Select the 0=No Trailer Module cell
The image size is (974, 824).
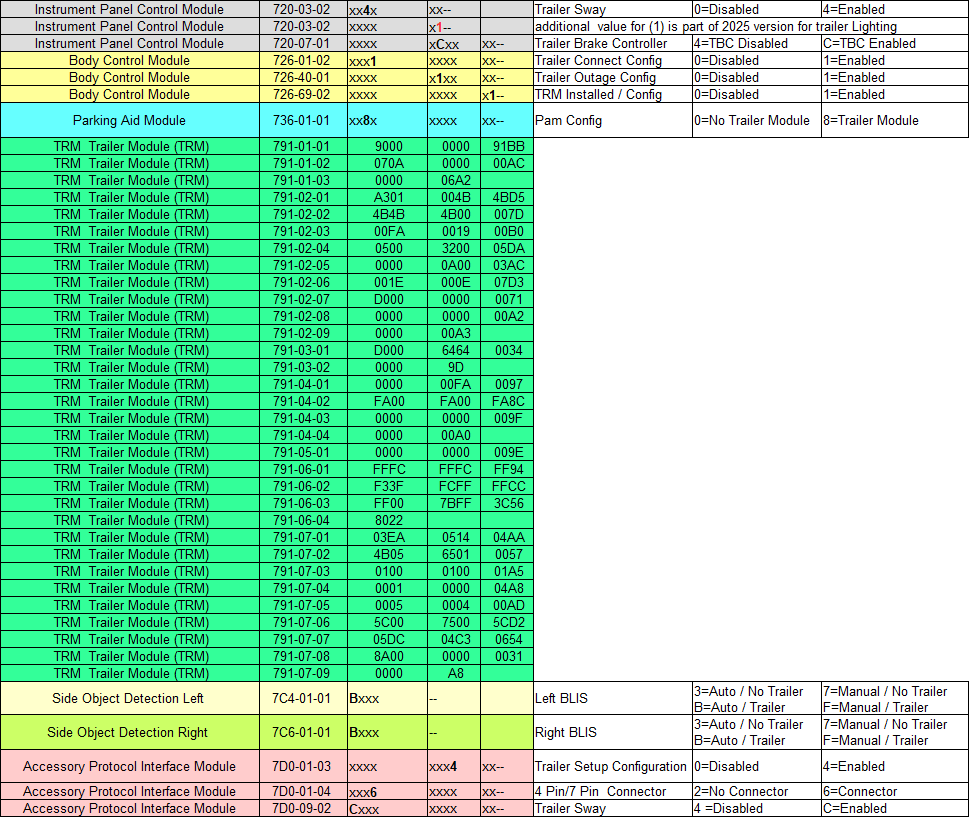[x=757, y=120]
